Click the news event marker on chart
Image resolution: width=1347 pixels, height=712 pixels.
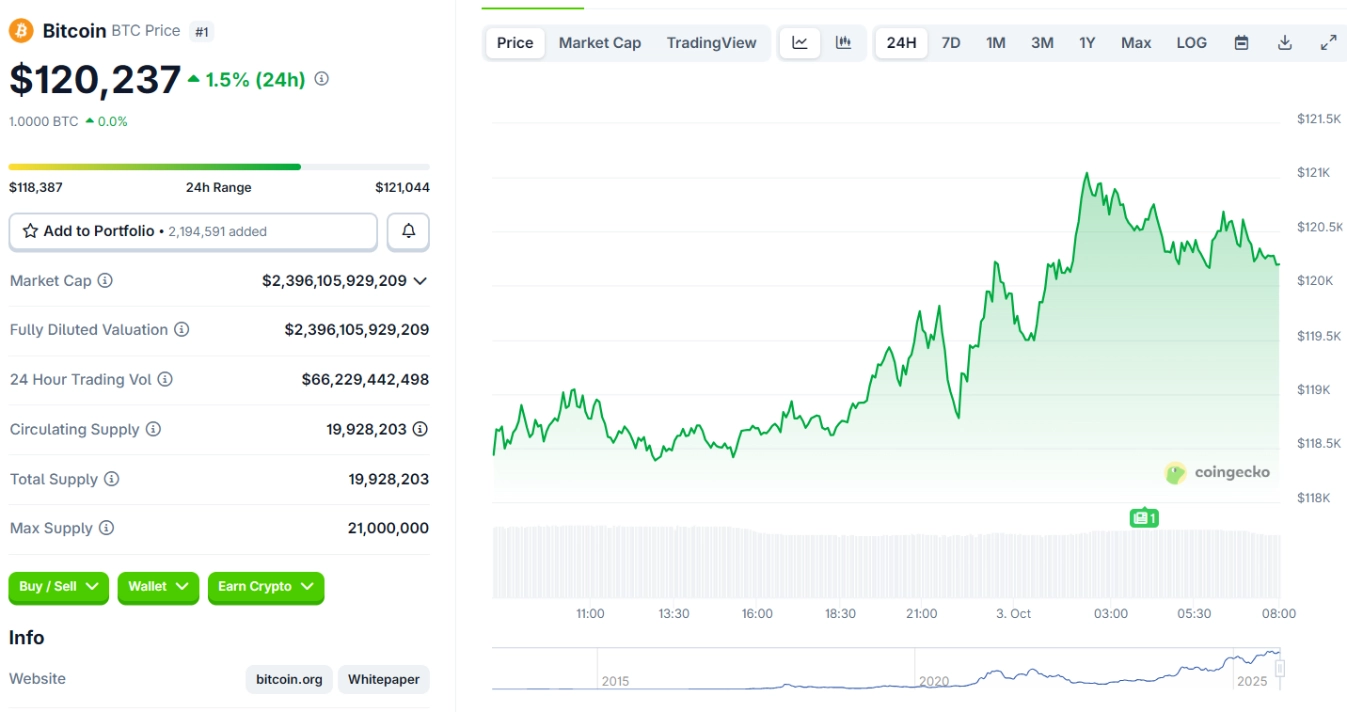click(x=1144, y=518)
